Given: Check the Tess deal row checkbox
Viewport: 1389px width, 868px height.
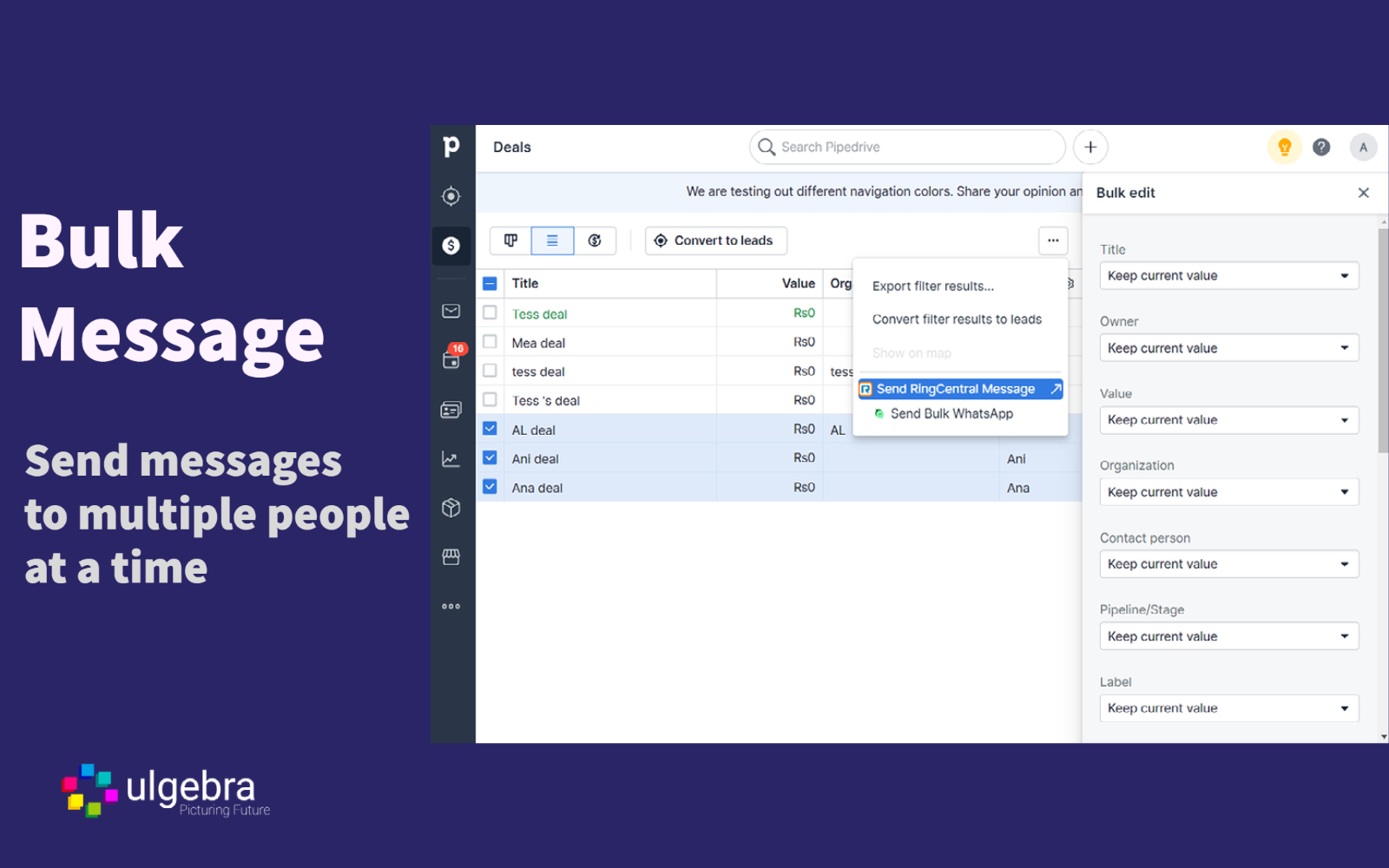Looking at the screenshot, I should pos(490,312).
